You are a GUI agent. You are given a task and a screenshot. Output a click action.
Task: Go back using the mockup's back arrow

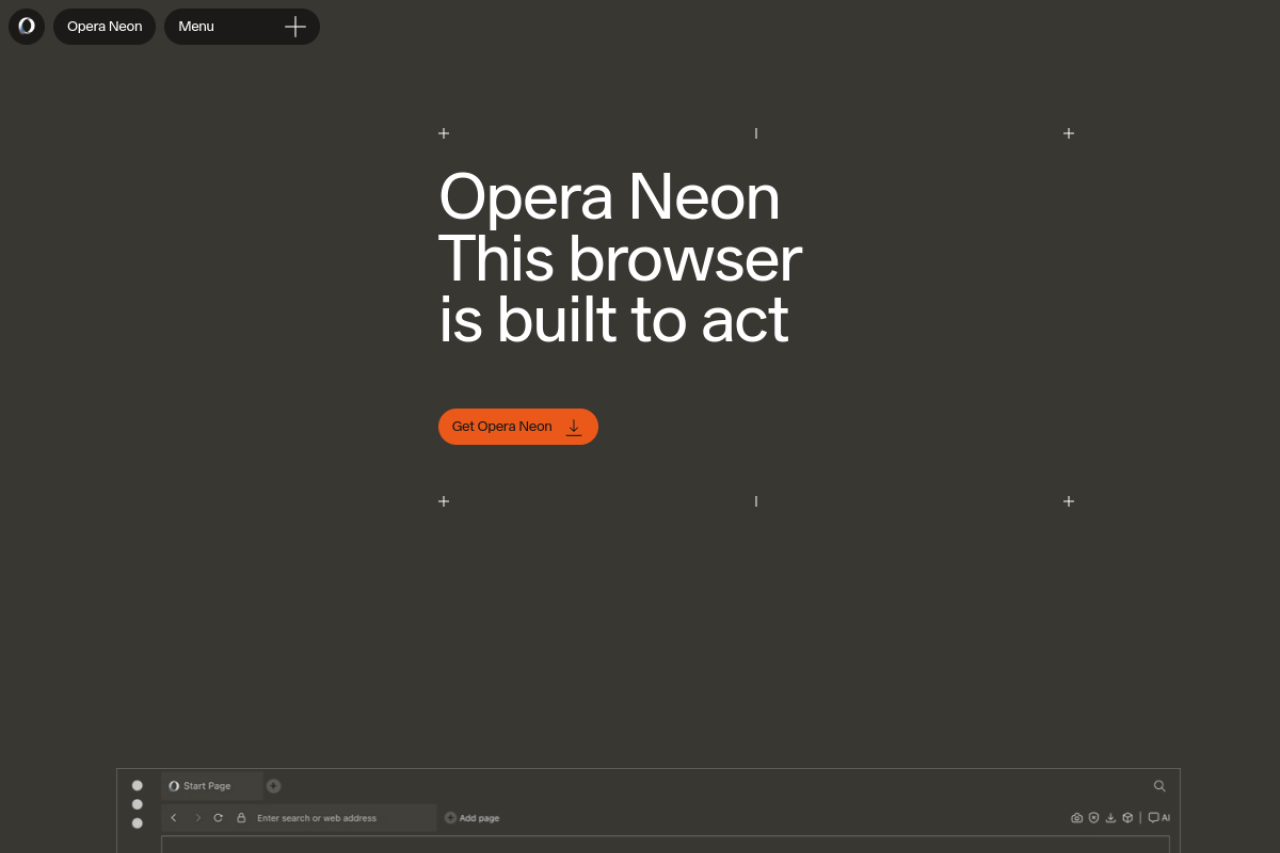tap(173, 818)
